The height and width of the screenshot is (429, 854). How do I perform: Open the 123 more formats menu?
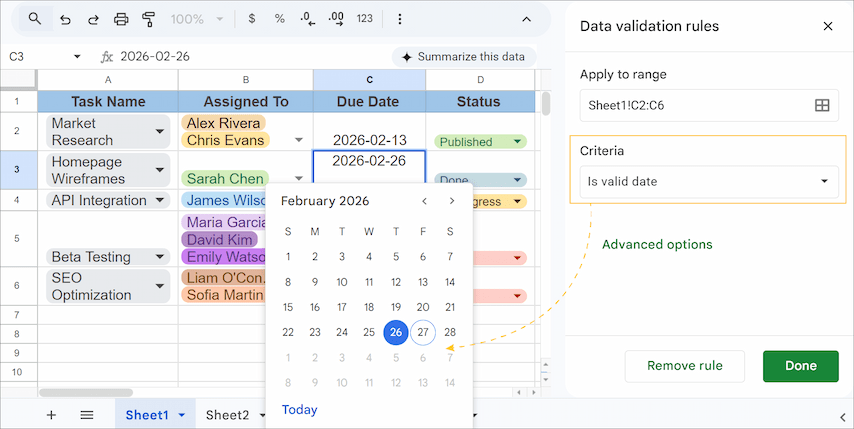coord(364,19)
